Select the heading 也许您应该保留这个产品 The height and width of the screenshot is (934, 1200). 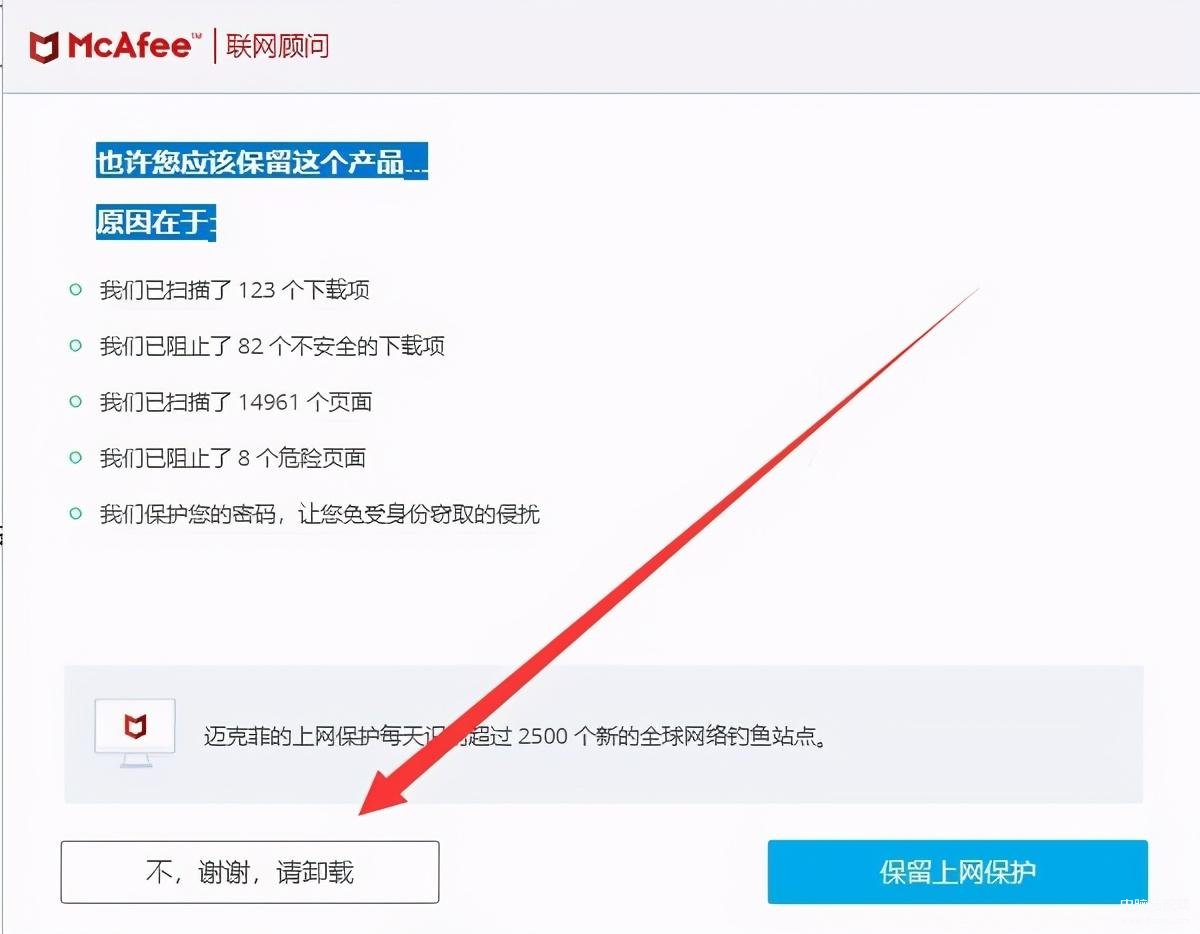pos(262,161)
